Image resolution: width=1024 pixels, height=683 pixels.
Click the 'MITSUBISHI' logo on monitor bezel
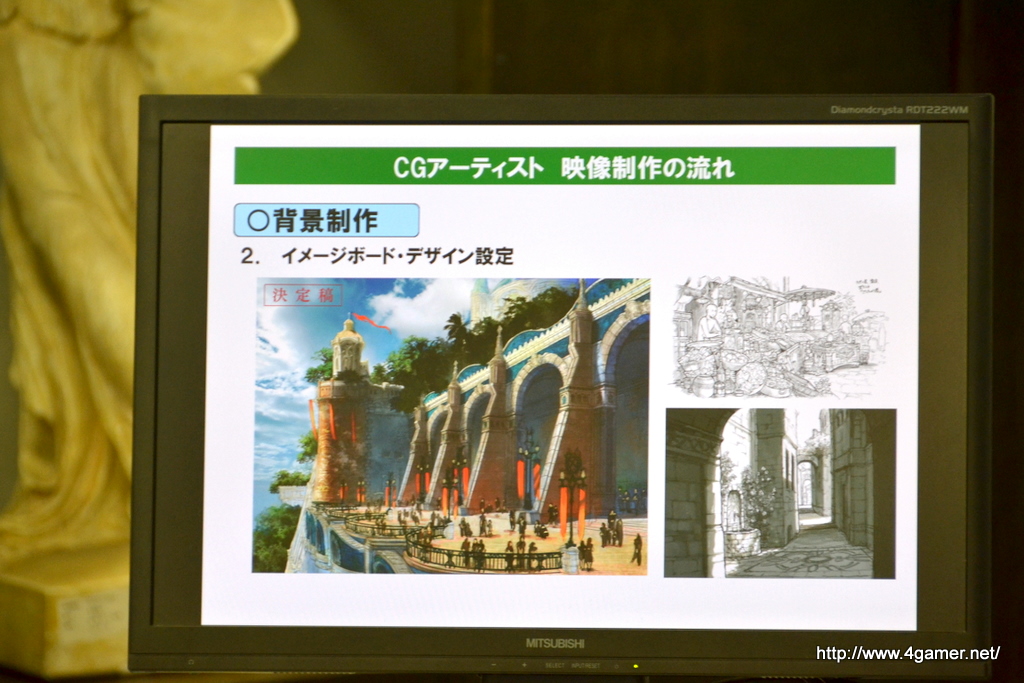click(x=555, y=643)
